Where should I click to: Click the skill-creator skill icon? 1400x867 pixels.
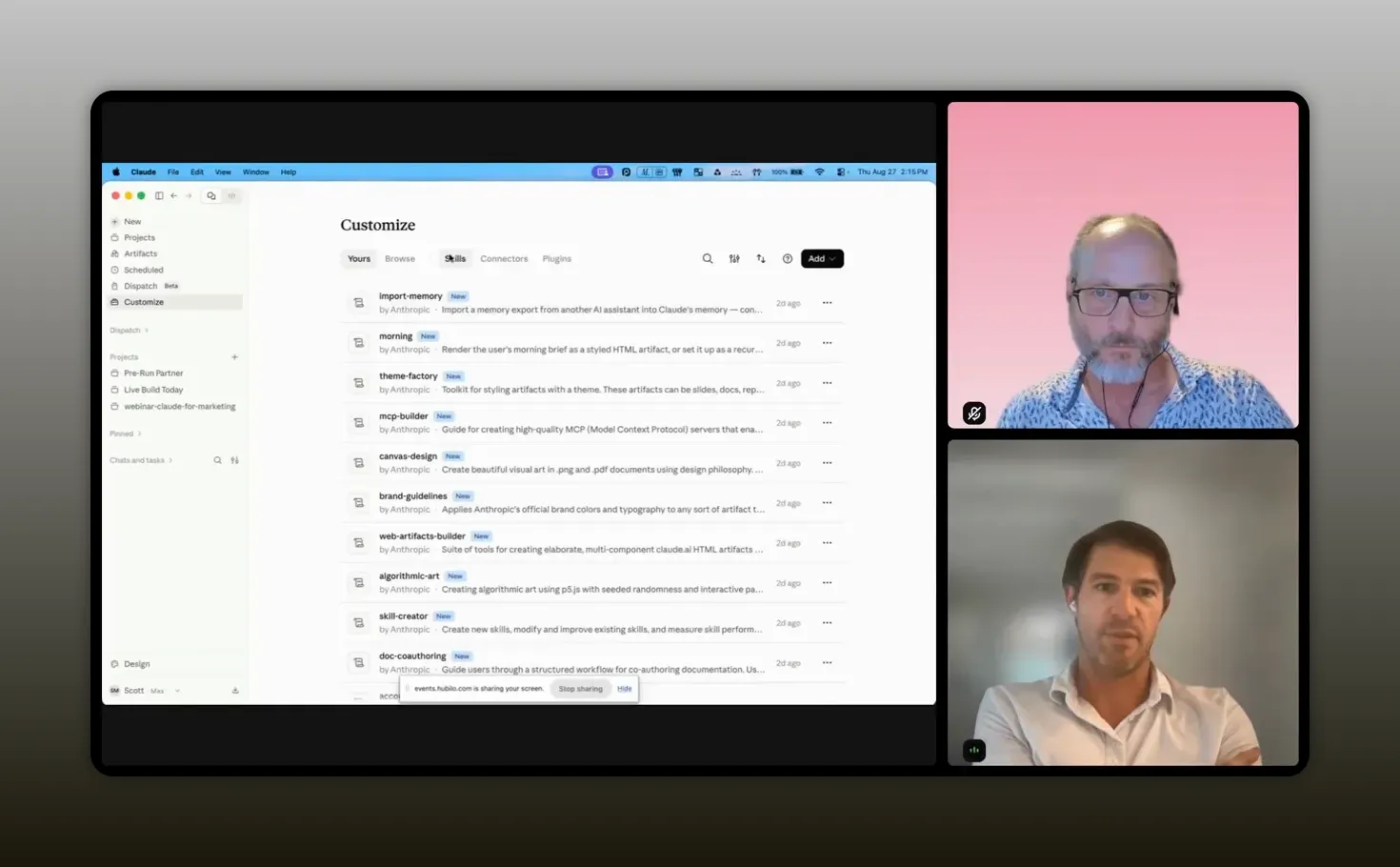(359, 623)
